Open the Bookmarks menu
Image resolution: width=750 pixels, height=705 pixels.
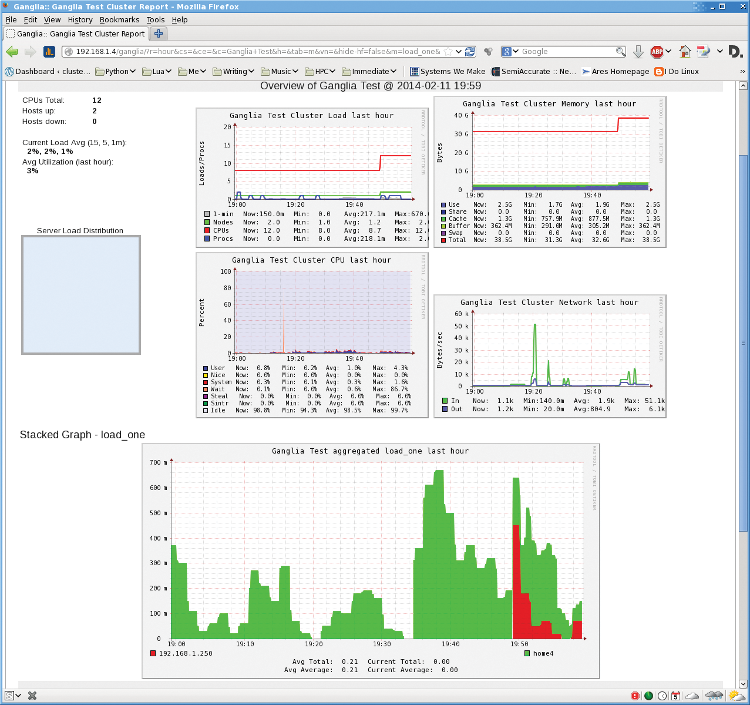pyautogui.click(x=119, y=19)
